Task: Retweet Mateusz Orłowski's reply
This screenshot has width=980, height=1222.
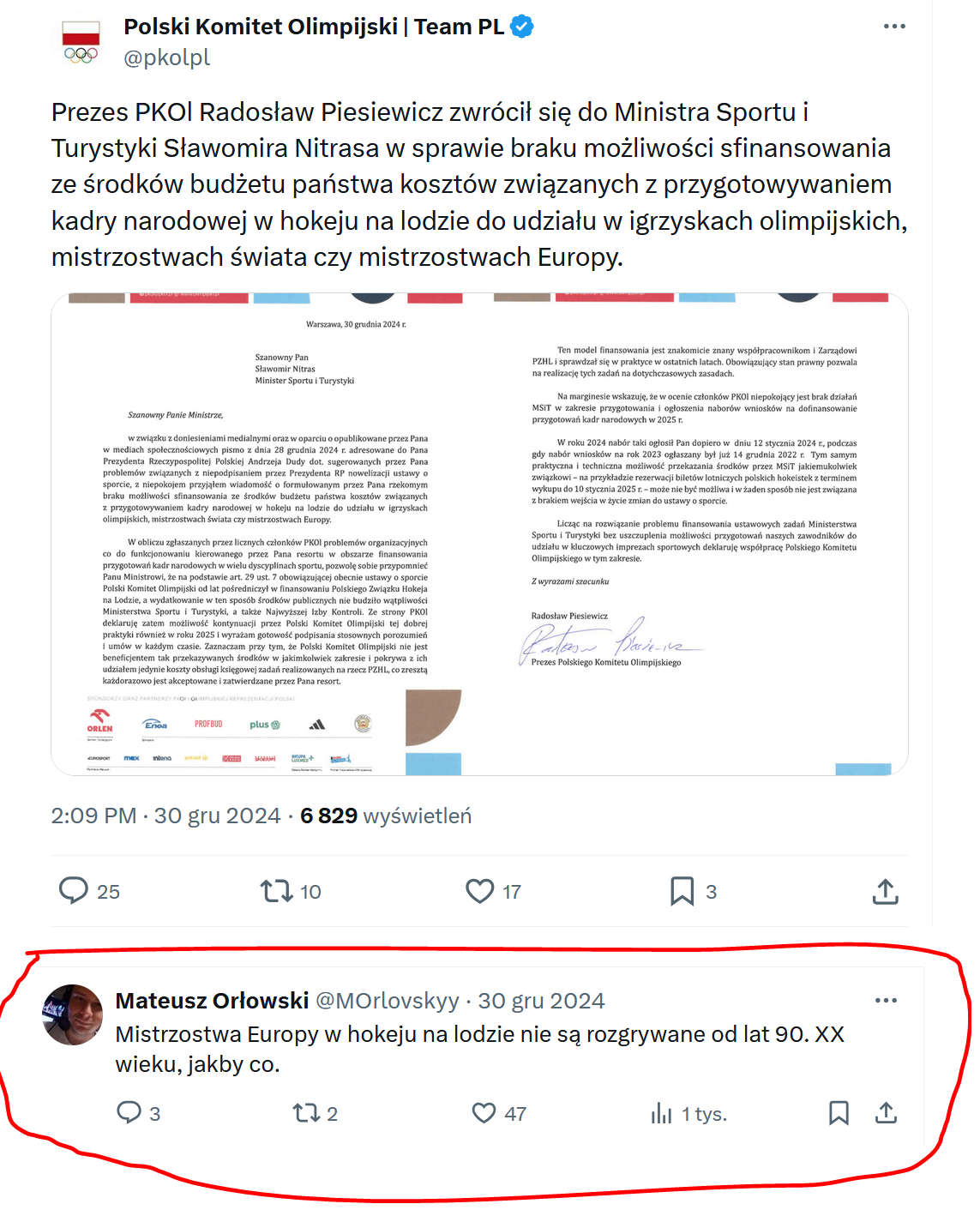Action: coord(305,1113)
